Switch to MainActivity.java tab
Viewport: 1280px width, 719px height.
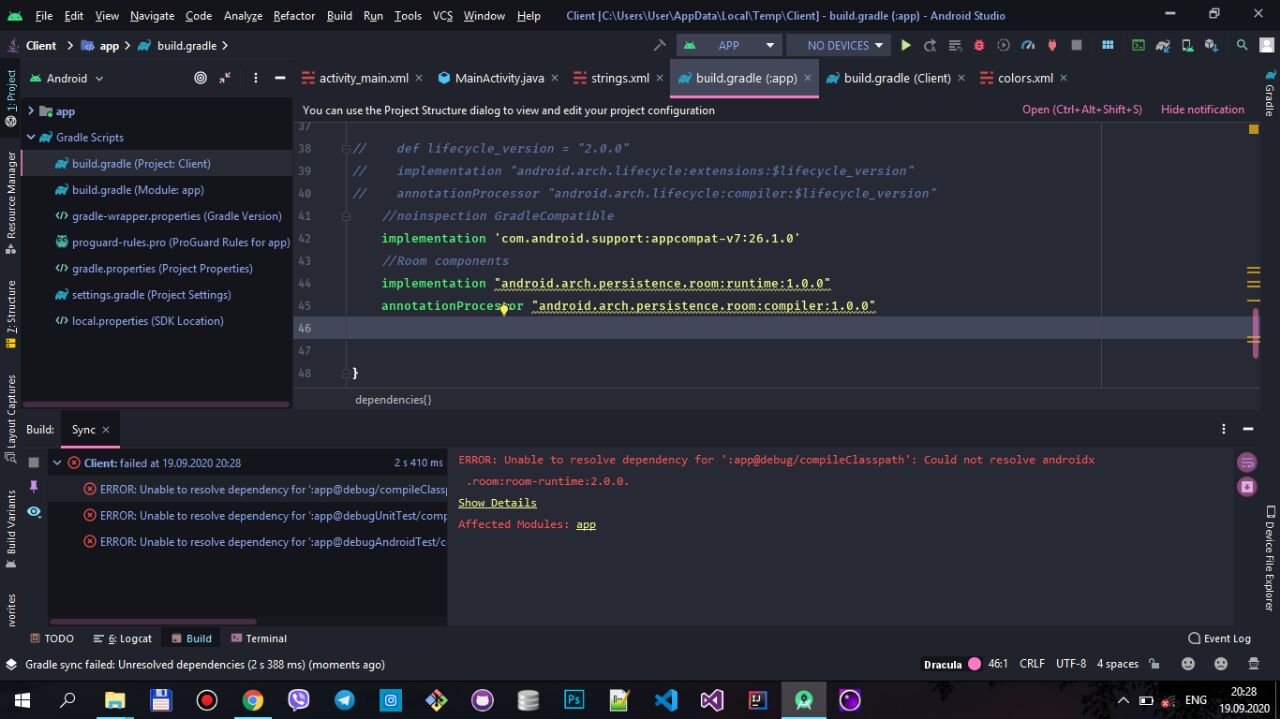(498, 78)
